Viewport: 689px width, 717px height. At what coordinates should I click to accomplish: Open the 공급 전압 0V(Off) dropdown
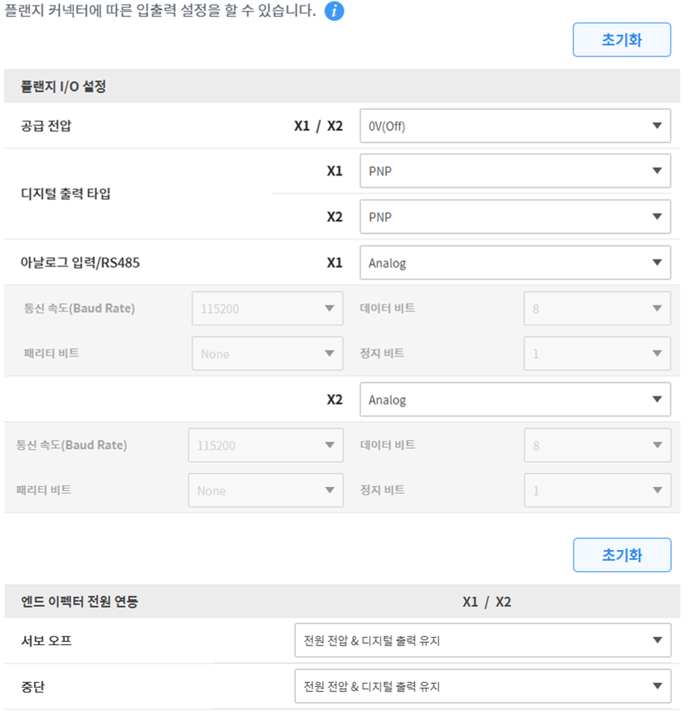pos(514,126)
